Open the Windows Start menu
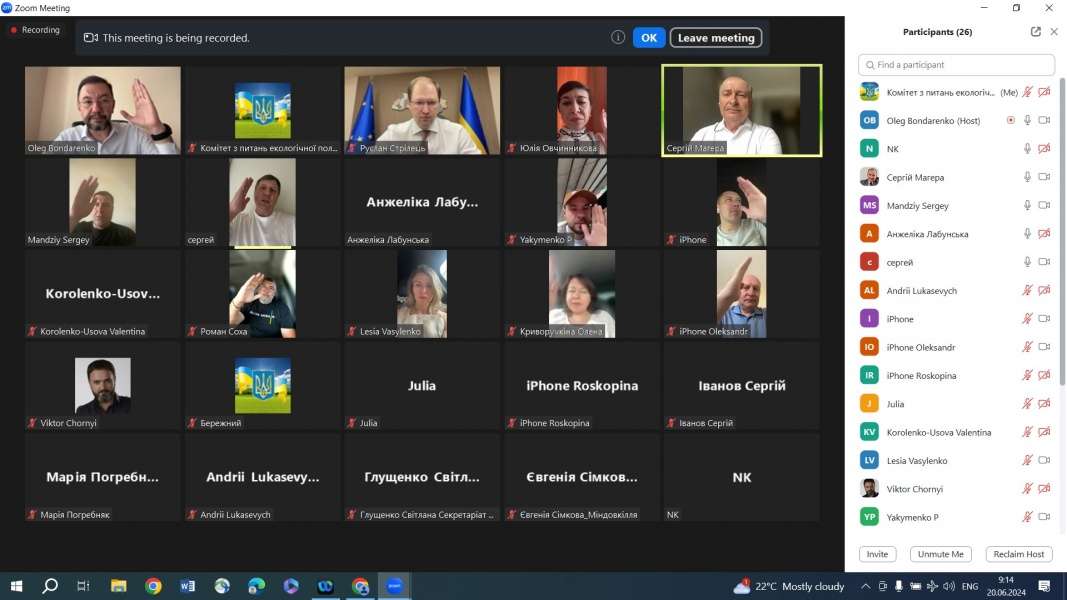 coord(16,586)
